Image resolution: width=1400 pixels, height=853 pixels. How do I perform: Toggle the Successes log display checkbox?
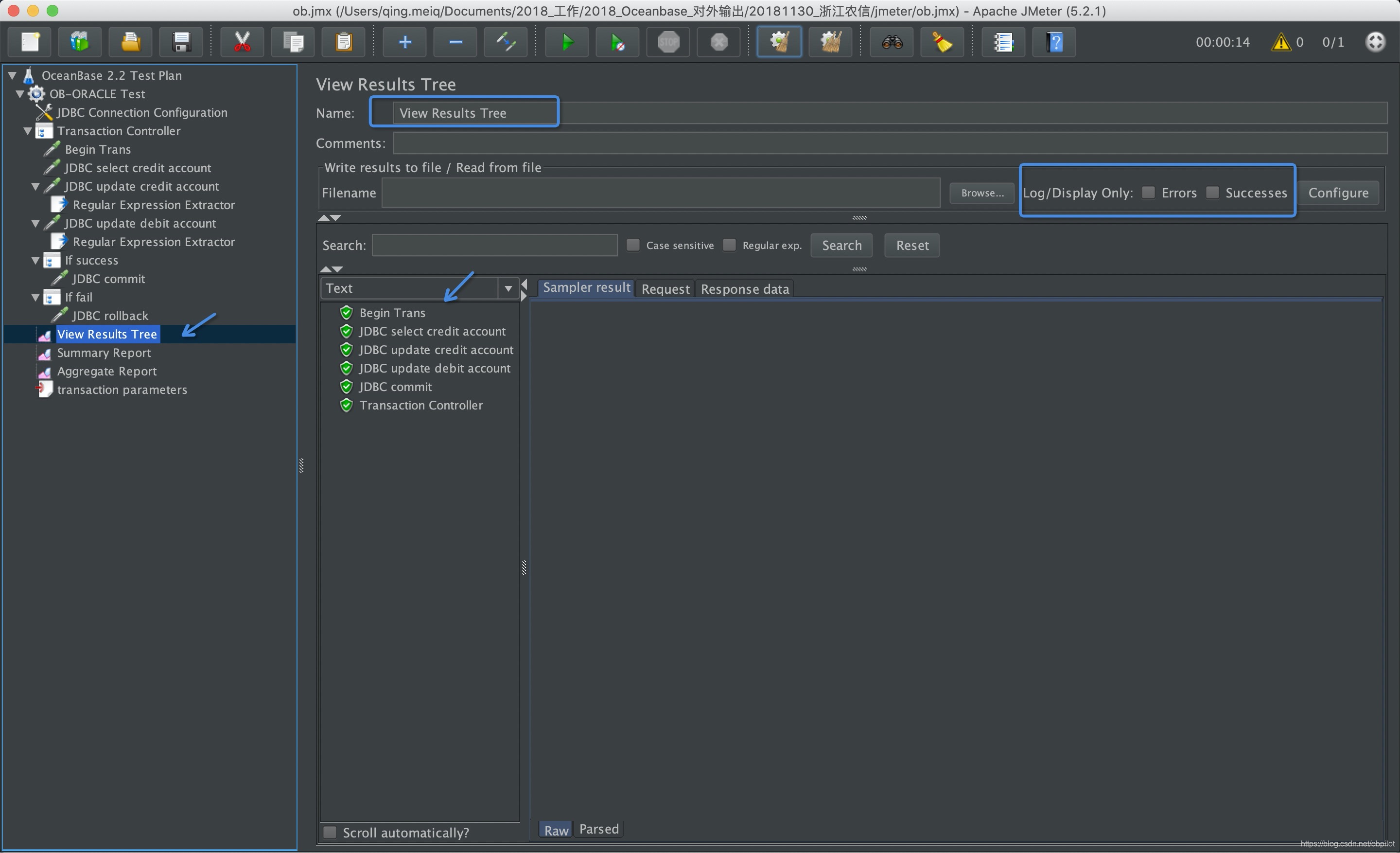[1214, 192]
